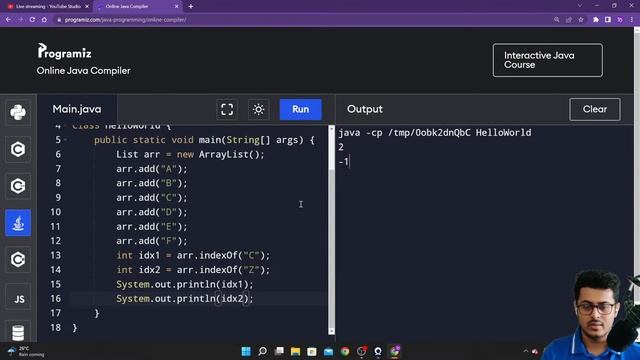Select the Main.java file tab

click(x=77, y=109)
